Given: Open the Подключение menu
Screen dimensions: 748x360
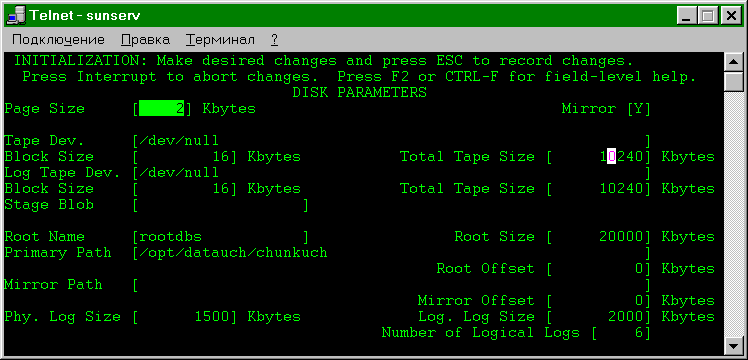Looking at the screenshot, I should (x=58, y=40).
